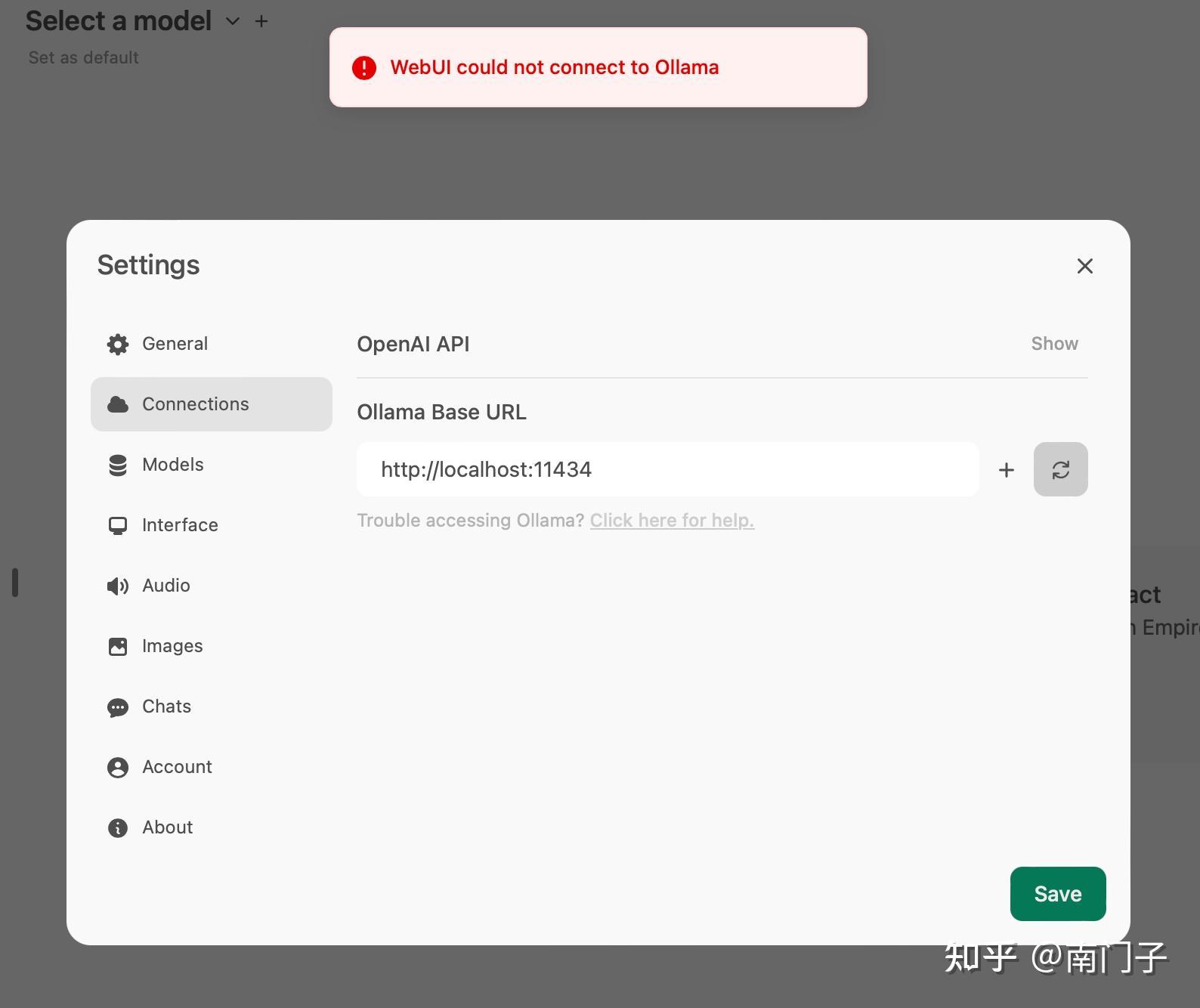
Task: Open the Models settings tab
Action: coord(173,465)
